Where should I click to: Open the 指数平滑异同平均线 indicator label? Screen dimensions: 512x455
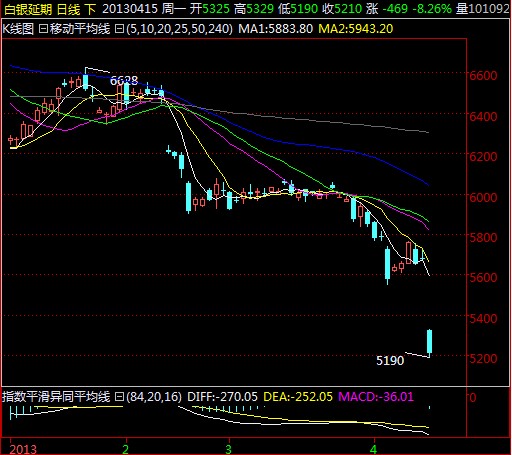pyautogui.click(x=56, y=397)
